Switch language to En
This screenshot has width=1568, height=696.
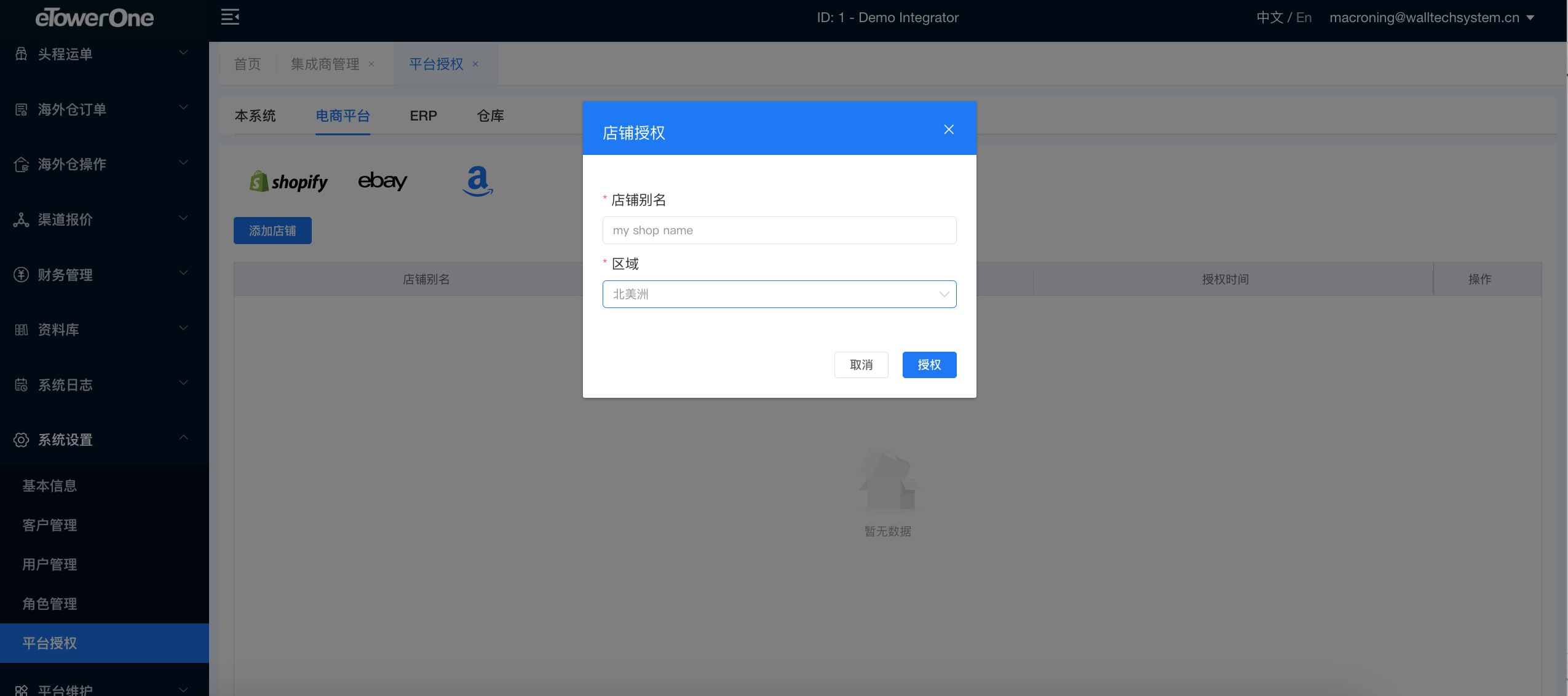tap(1304, 18)
